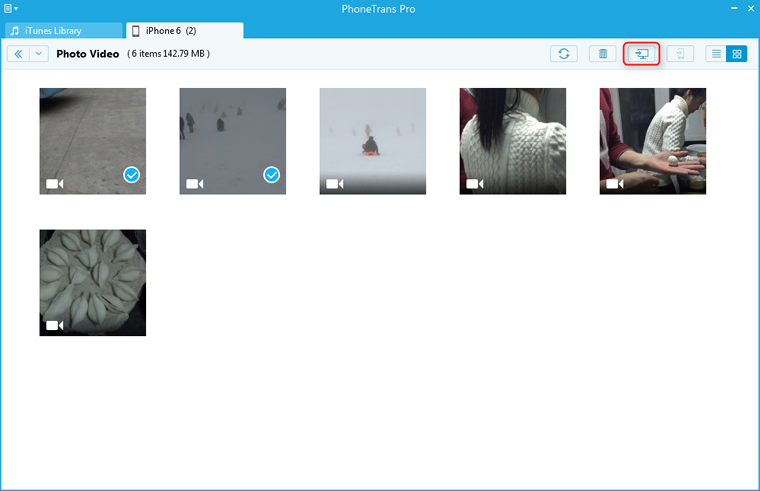Click the video camera icon on dumplings thumbnail
Image resolution: width=760 pixels, height=491 pixels.
coord(55,325)
